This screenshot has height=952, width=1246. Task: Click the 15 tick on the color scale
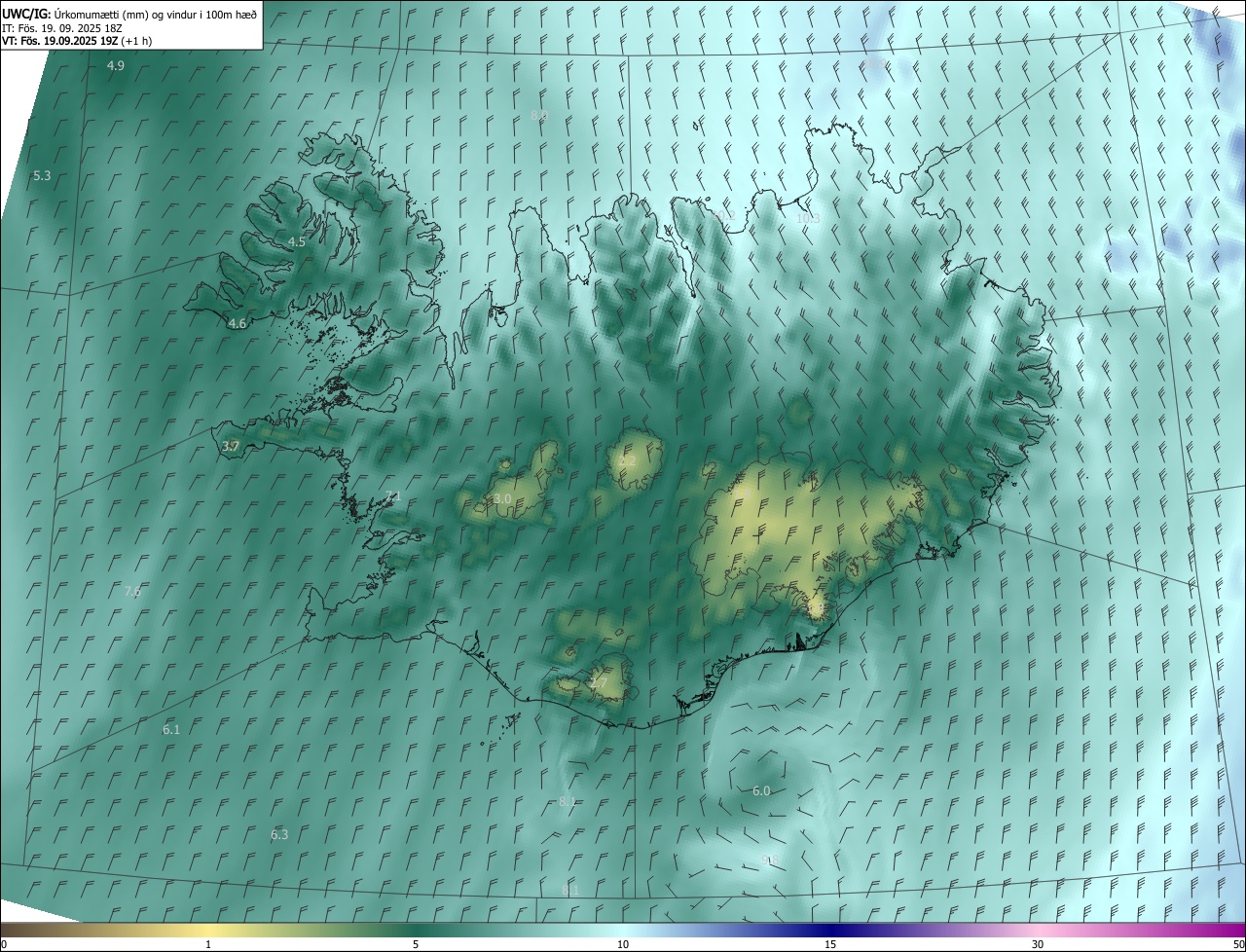coord(830,944)
